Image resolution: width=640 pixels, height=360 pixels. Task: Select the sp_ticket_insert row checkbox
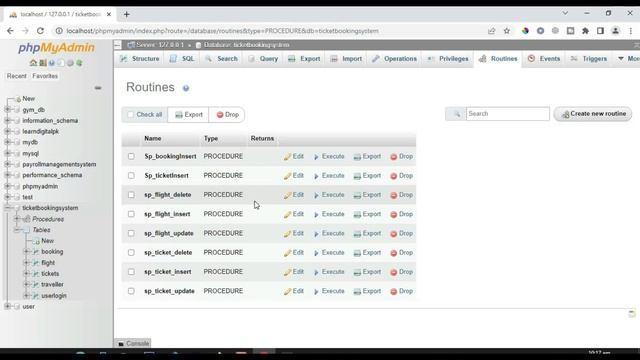(131, 272)
